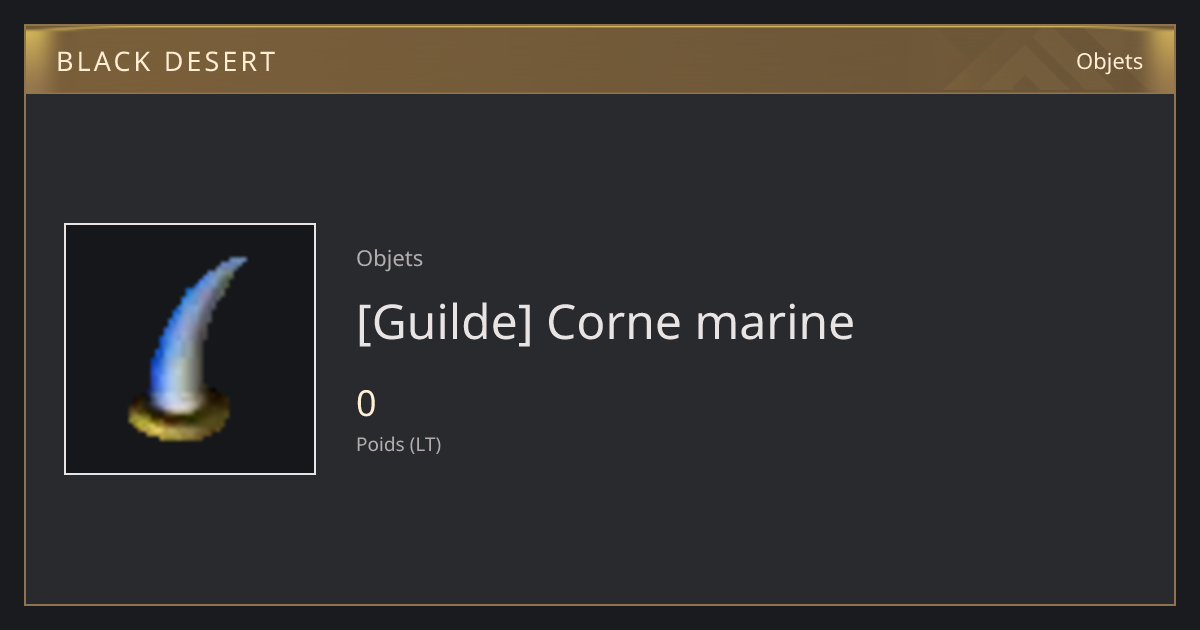Click the gold header banner bar

point(600,60)
